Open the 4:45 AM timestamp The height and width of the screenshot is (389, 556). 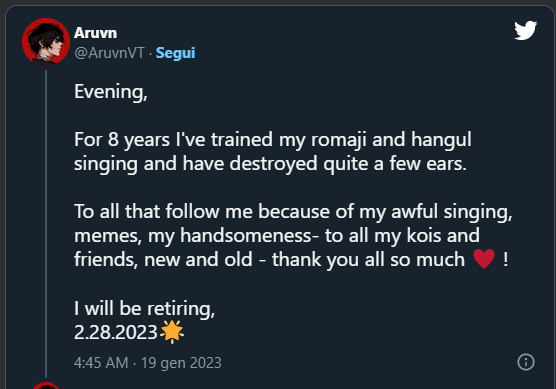pyautogui.click(x=101, y=363)
